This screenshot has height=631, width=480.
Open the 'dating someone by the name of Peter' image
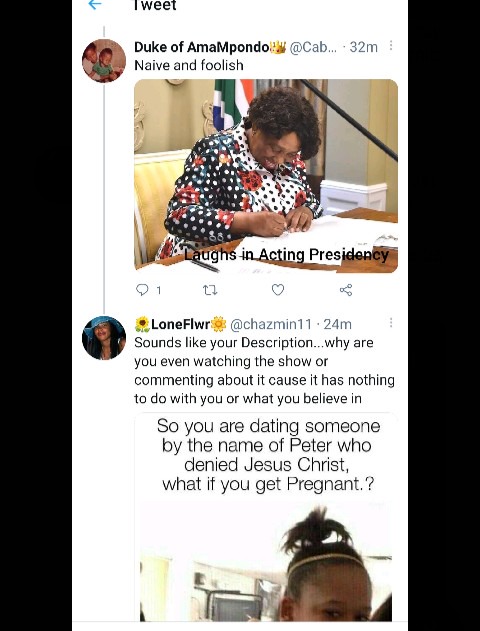point(266,517)
